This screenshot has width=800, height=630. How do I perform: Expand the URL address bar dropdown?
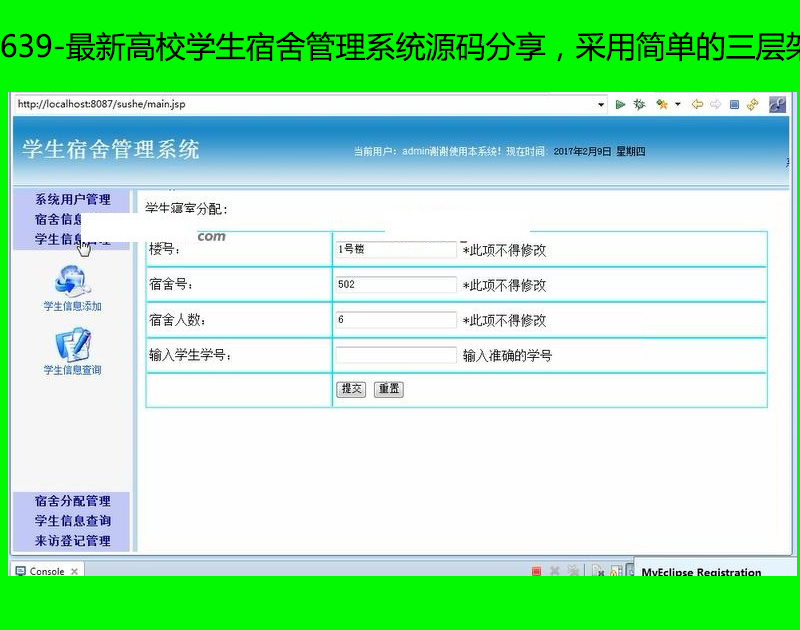coord(601,105)
